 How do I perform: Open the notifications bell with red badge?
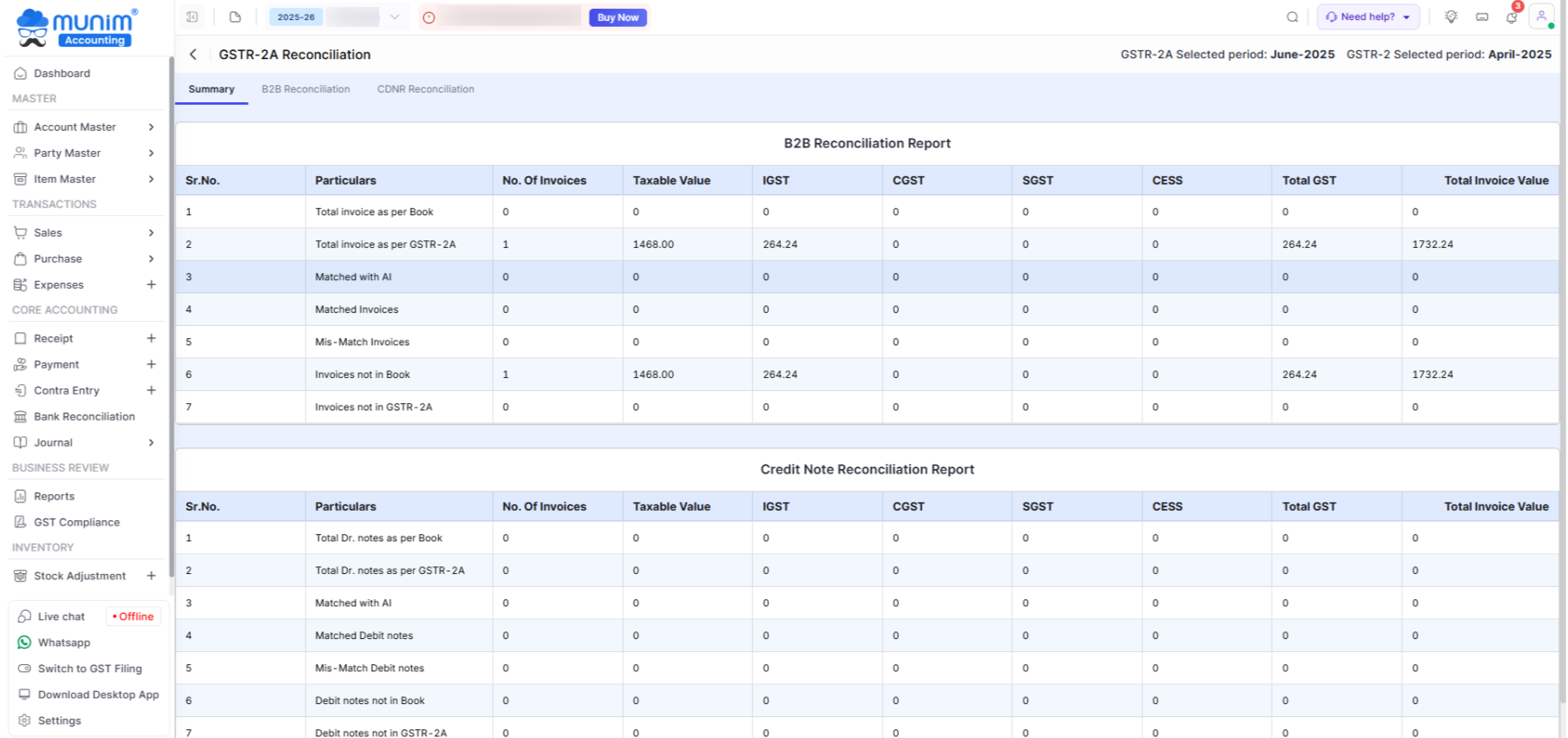1512,17
